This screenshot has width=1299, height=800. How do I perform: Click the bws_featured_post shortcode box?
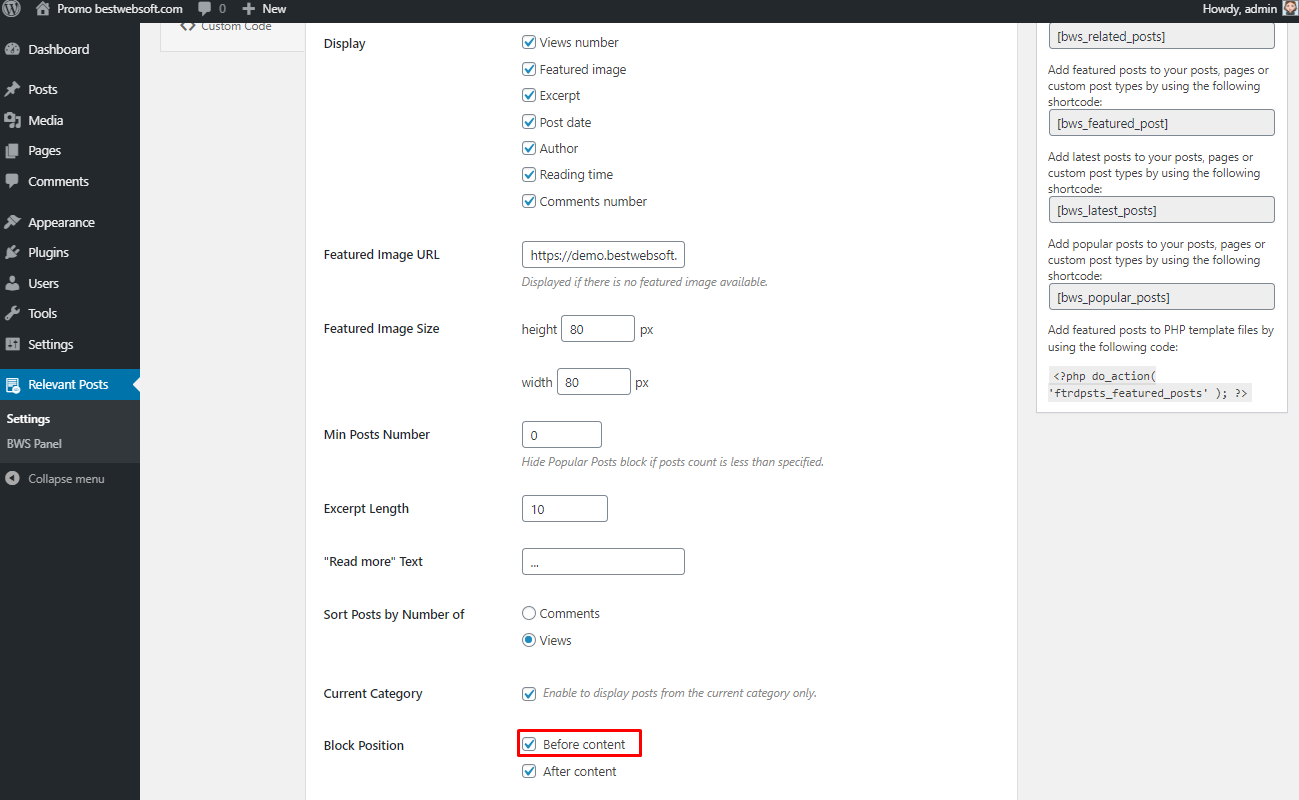1161,123
